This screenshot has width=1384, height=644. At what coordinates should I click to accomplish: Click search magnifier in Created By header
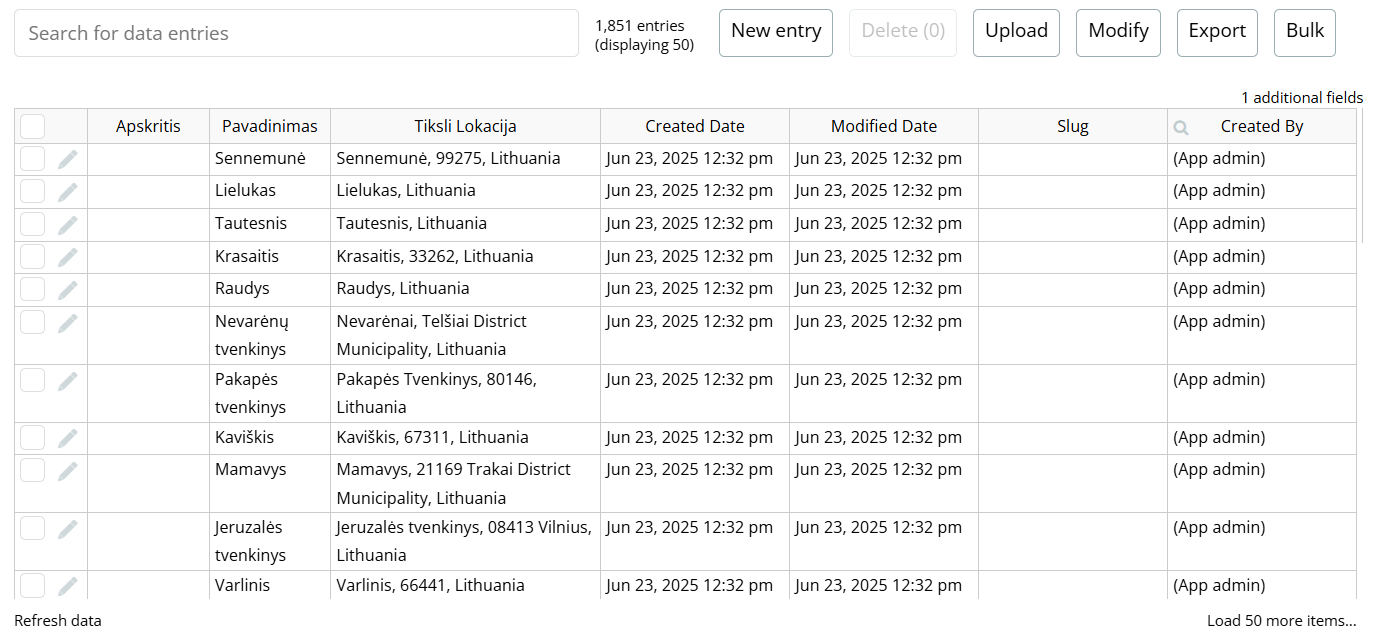pos(1181,127)
